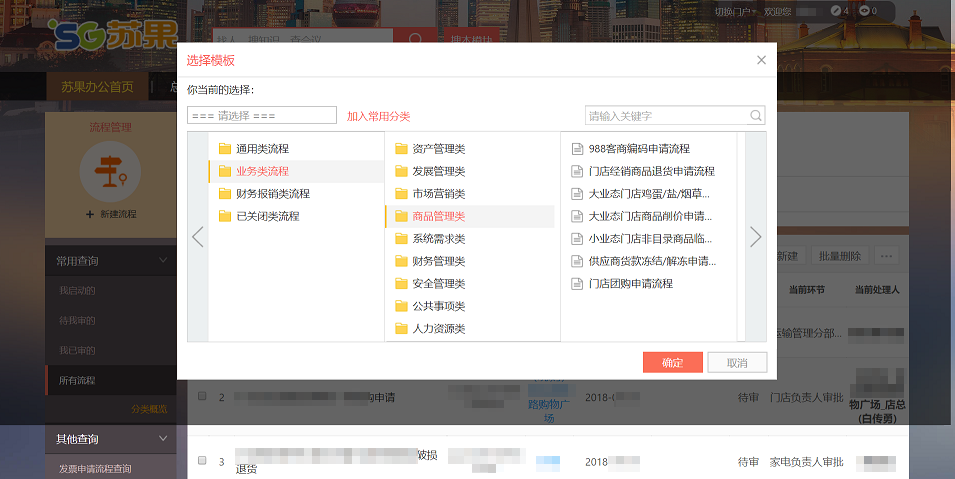Click the 加入常用分类 link

point(378,116)
